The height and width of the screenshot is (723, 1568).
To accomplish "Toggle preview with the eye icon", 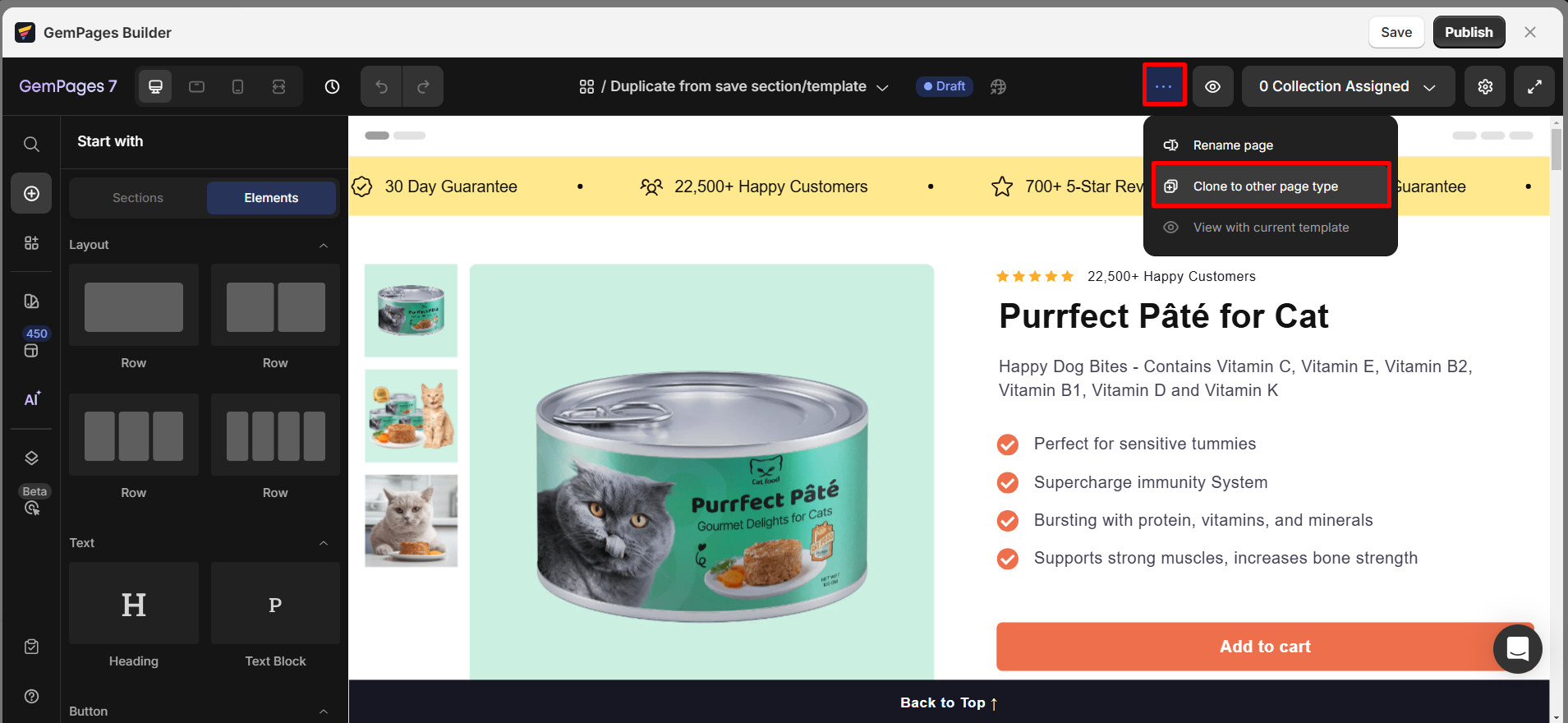I will tap(1213, 86).
